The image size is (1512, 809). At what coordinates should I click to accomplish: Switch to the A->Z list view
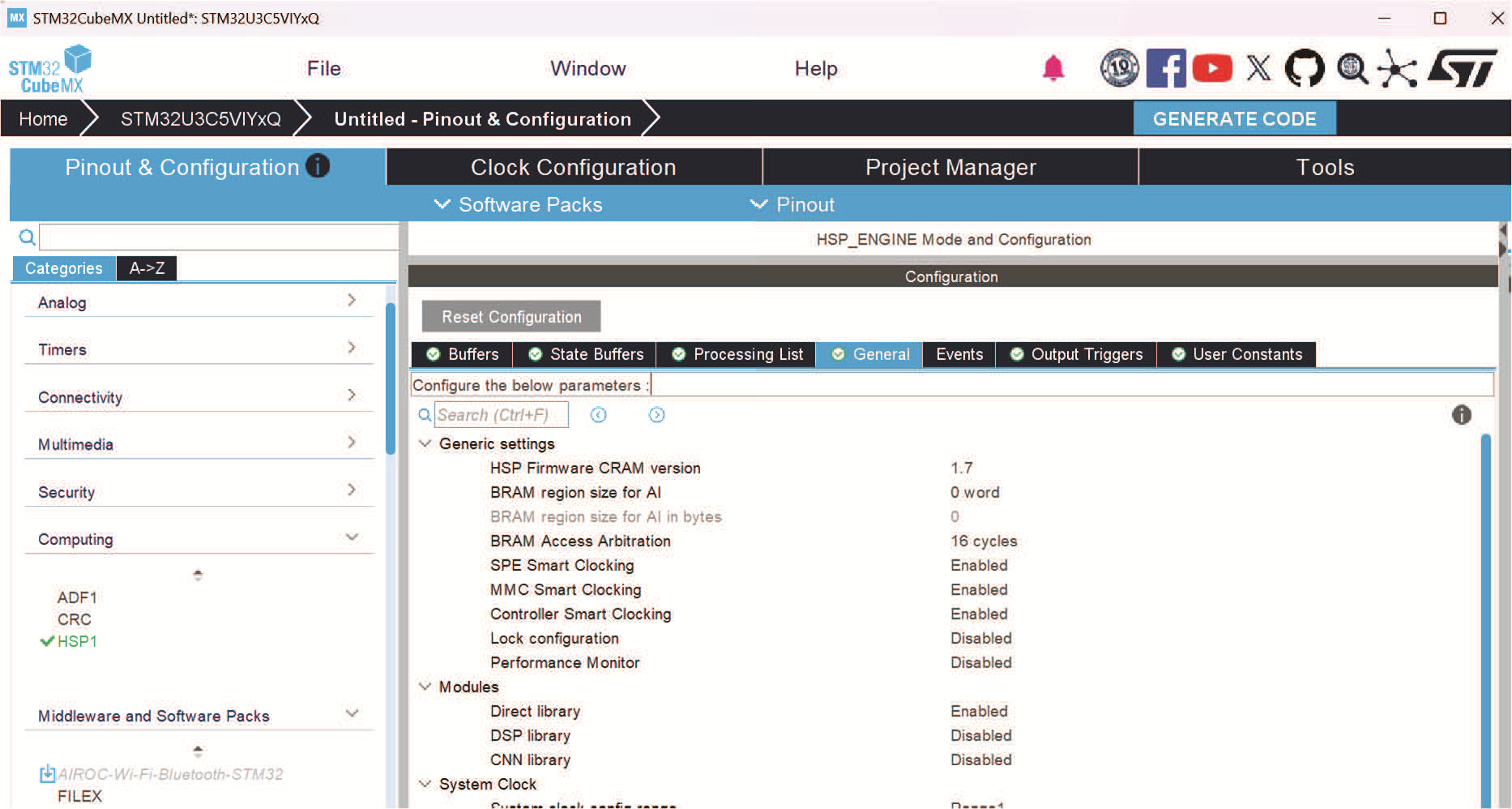[147, 268]
